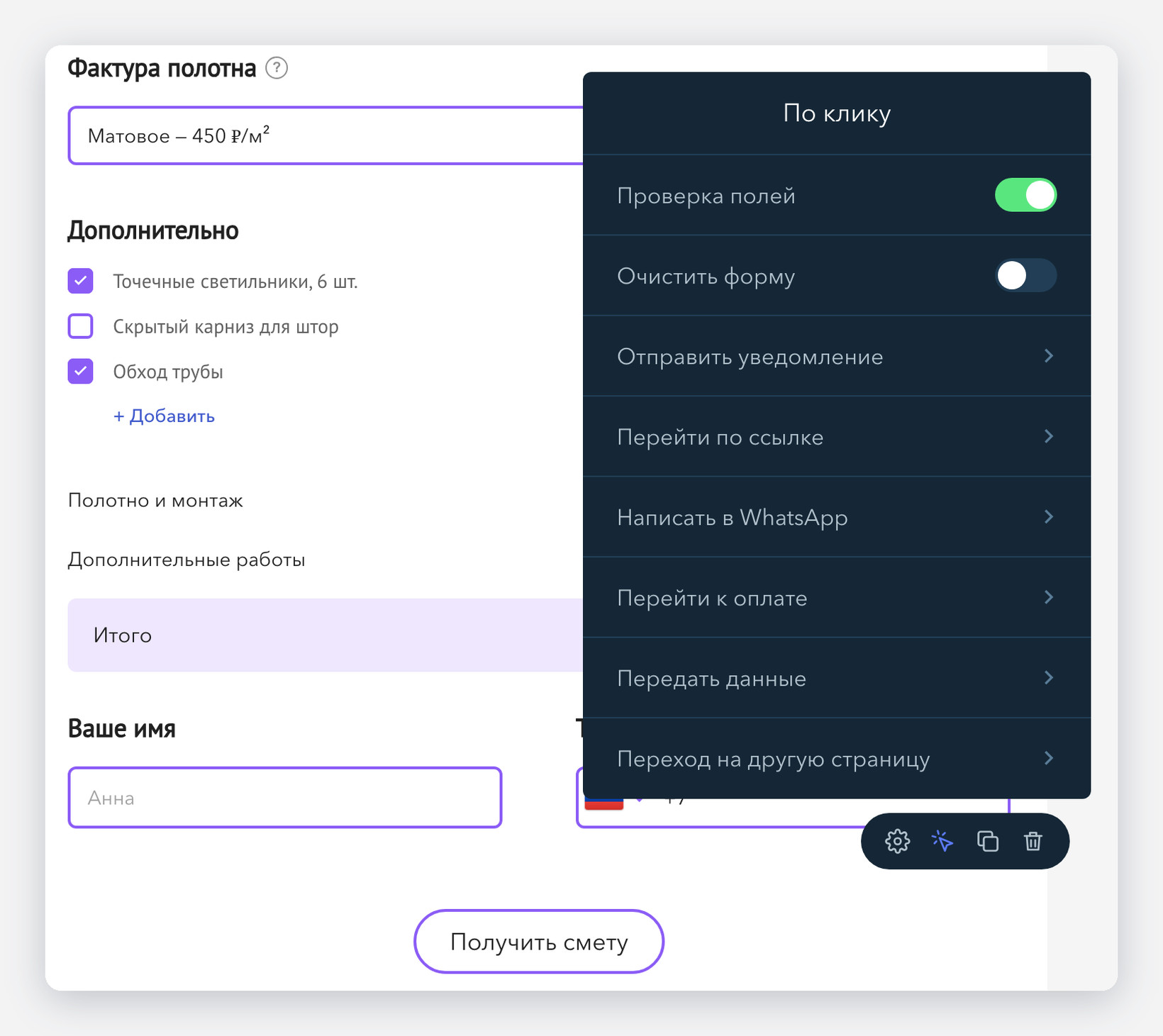1163x1036 pixels.
Task: Click the + Добавить link
Action: (164, 416)
